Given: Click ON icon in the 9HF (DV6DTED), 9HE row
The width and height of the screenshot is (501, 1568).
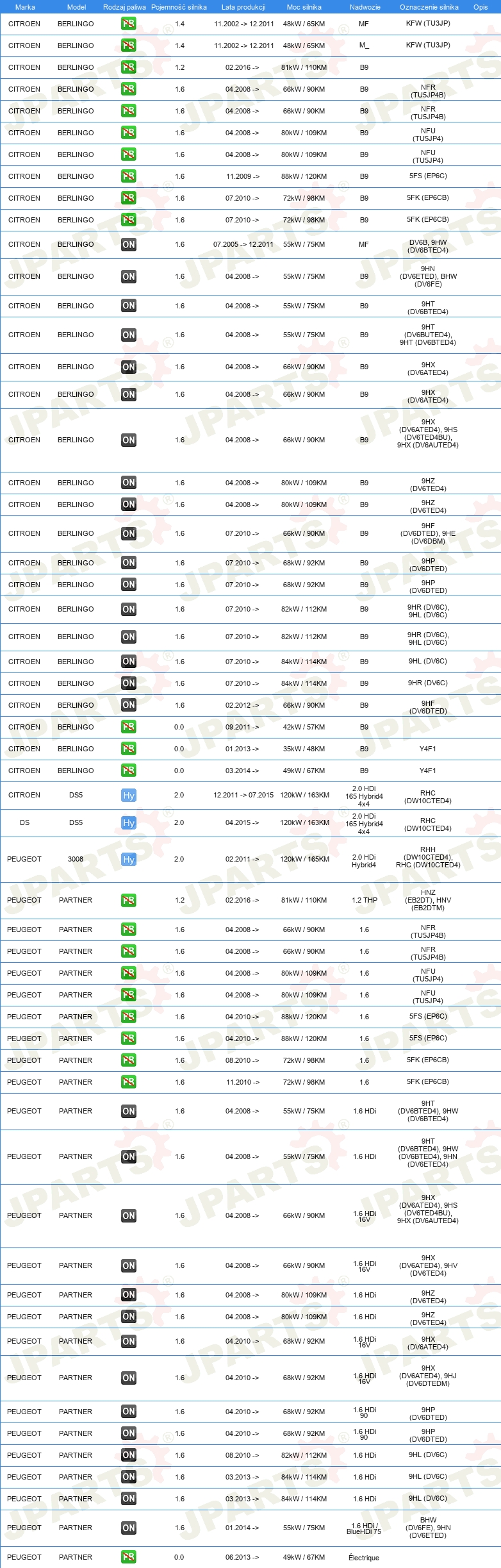Looking at the screenshot, I should click(x=128, y=533).
